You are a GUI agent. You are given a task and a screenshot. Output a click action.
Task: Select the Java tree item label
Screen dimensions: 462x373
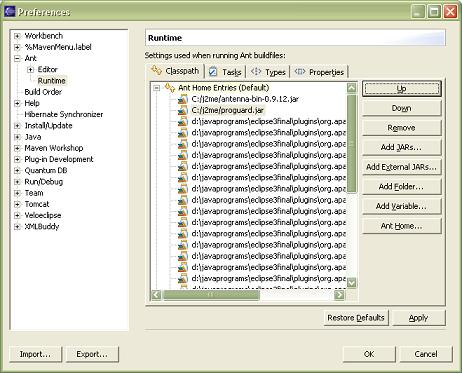[33, 137]
